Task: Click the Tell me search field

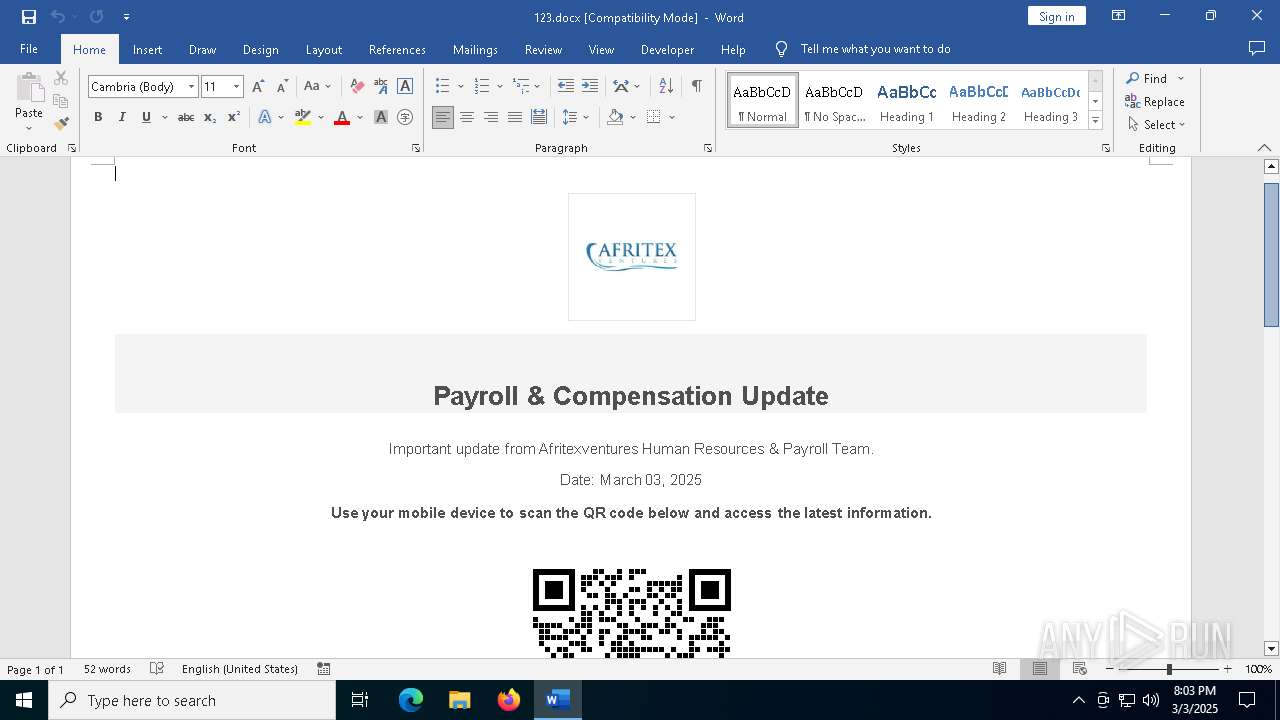Action: [x=875, y=49]
